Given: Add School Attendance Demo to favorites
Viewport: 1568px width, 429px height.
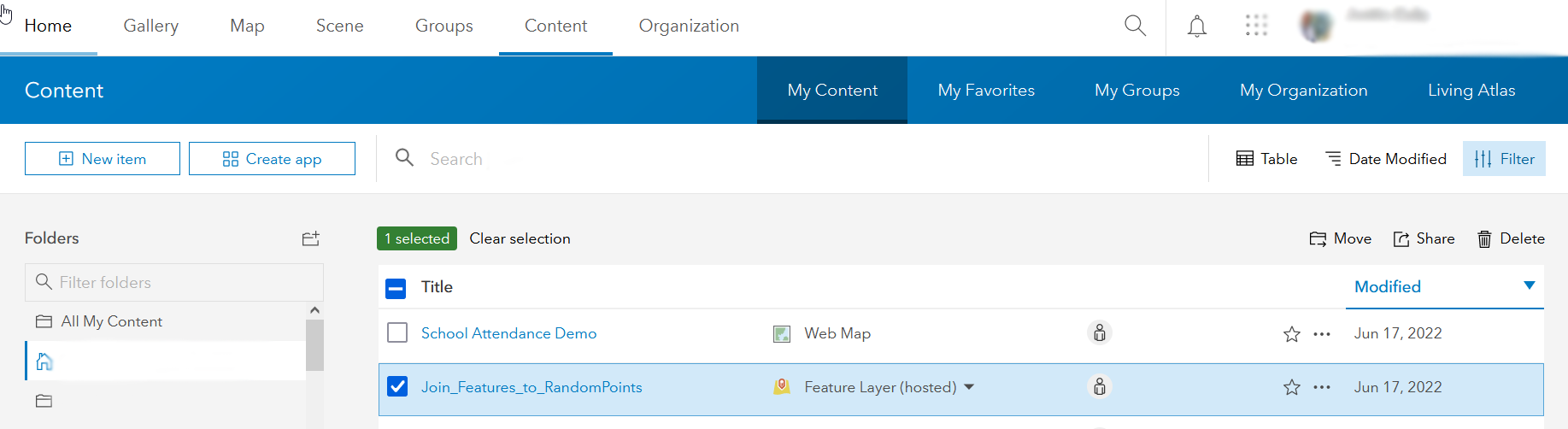Looking at the screenshot, I should coord(1291,334).
